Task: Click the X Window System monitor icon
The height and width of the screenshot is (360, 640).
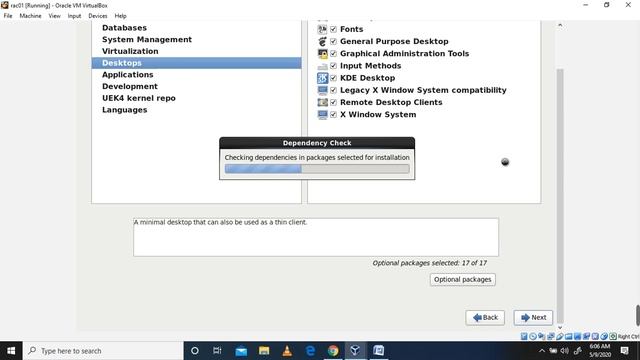Action: (x=322, y=115)
